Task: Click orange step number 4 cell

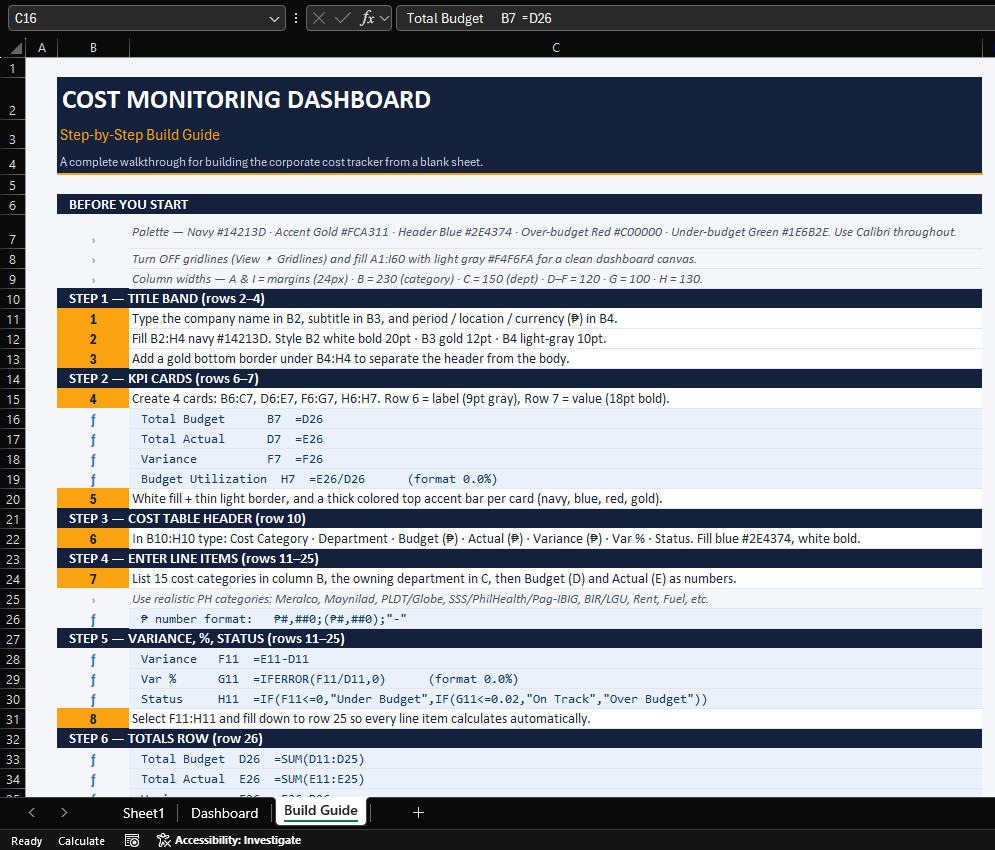Action: [x=93, y=399]
